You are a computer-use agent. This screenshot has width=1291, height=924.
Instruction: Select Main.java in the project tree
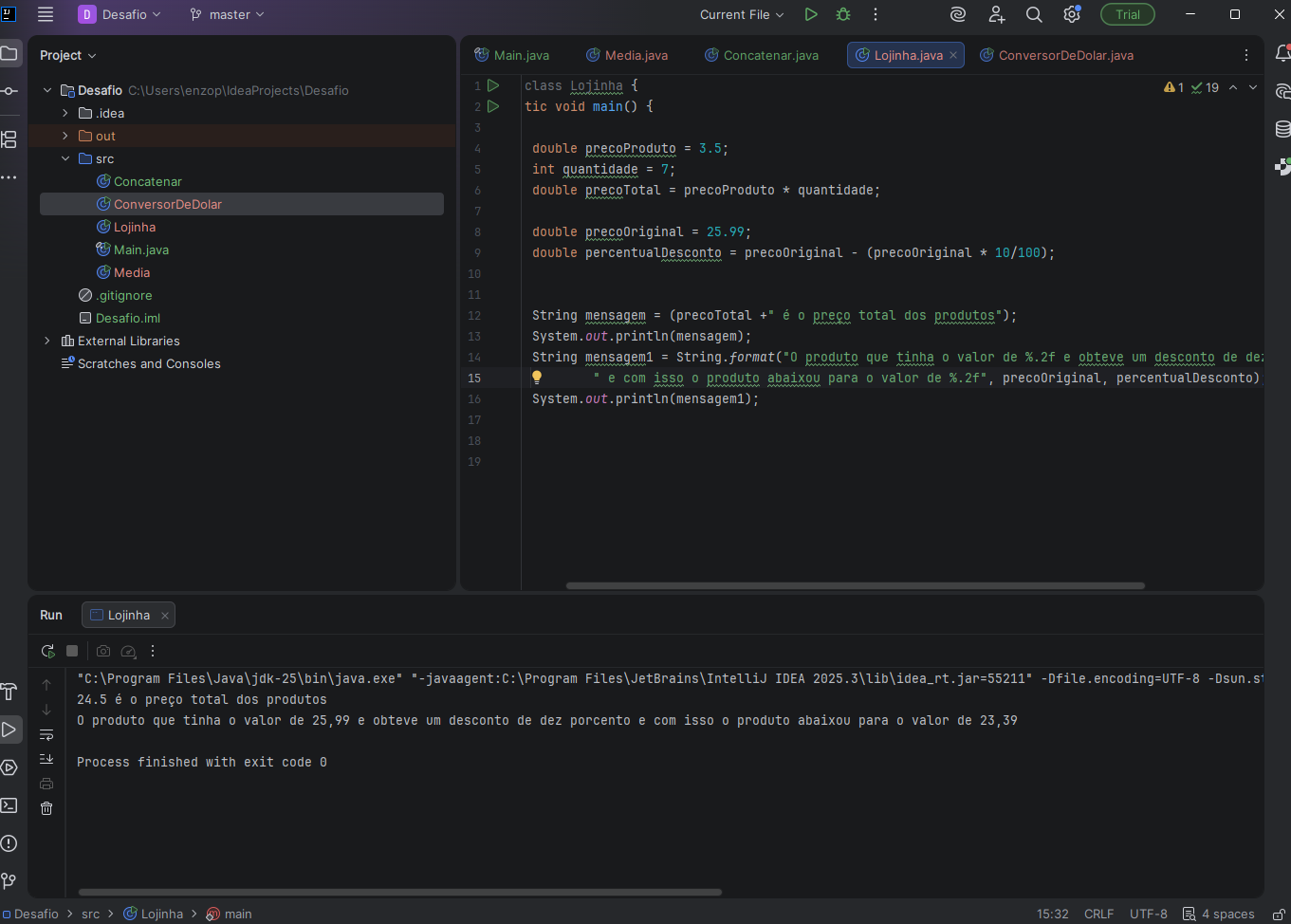coord(140,249)
